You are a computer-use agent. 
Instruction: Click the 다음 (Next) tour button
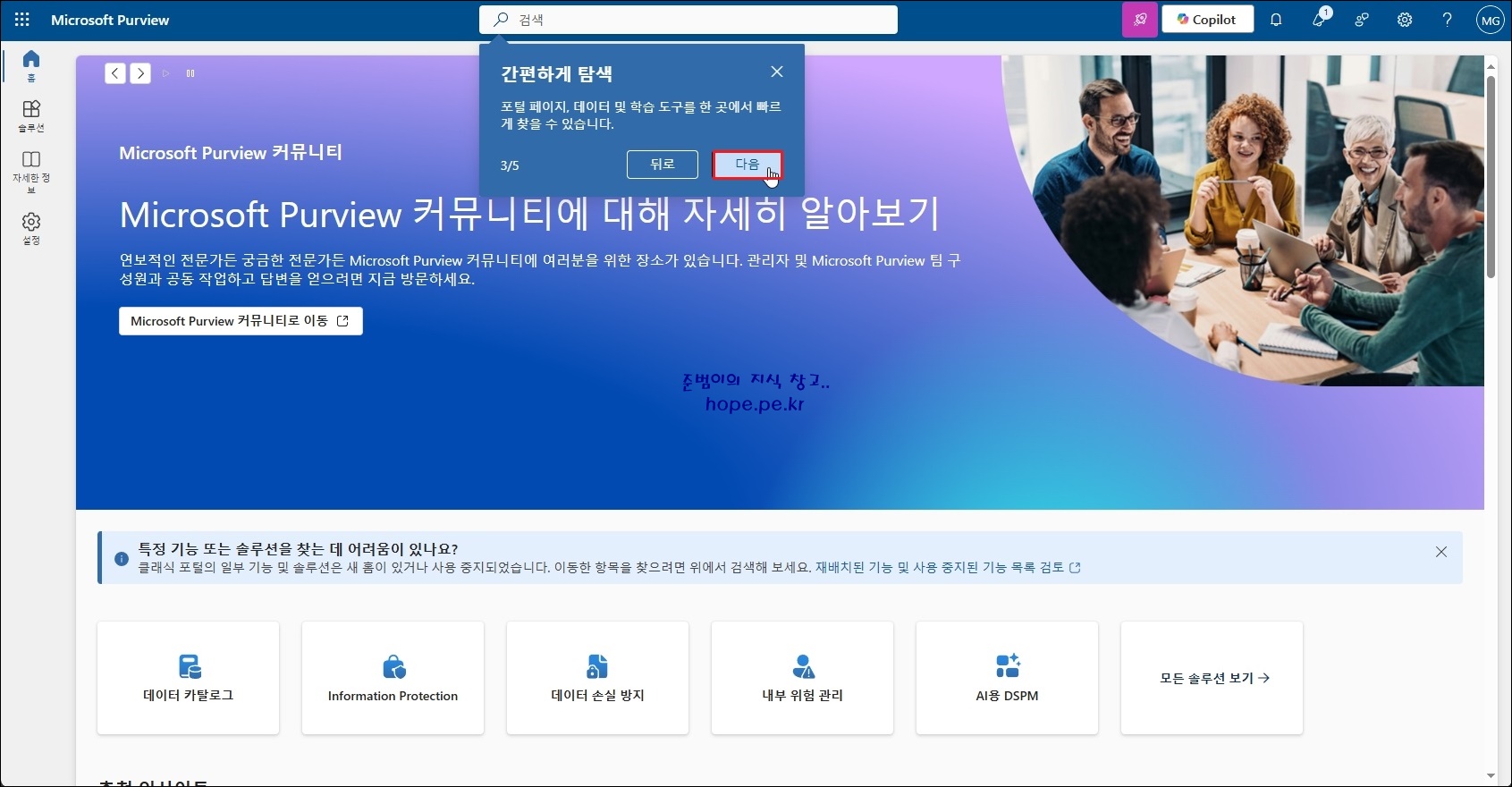coord(748,165)
